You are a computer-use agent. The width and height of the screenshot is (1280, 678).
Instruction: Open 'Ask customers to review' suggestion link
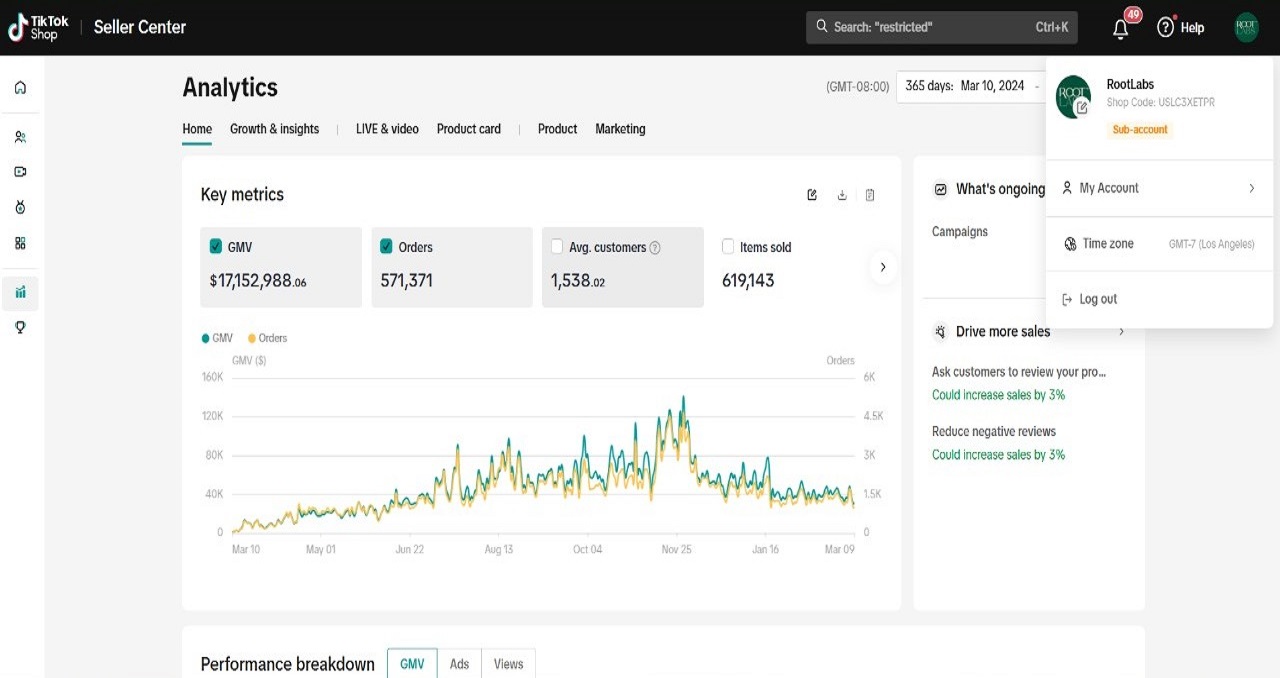tap(1018, 372)
